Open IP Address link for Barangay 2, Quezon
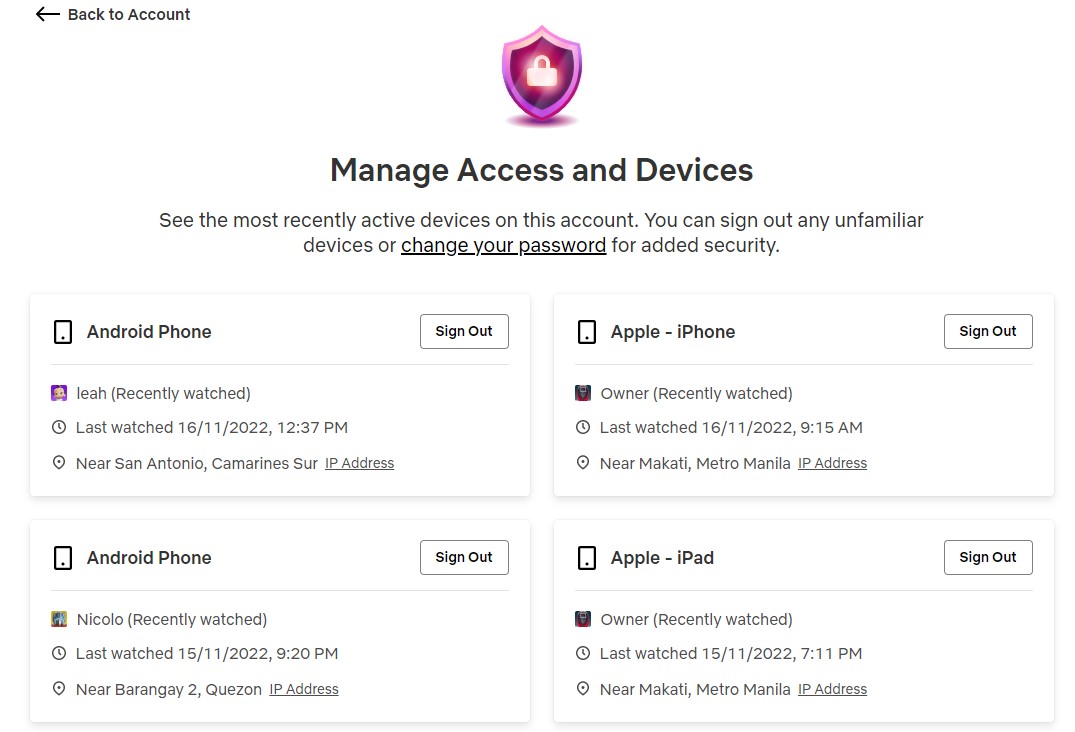This screenshot has width=1075, height=732. (x=304, y=689)
